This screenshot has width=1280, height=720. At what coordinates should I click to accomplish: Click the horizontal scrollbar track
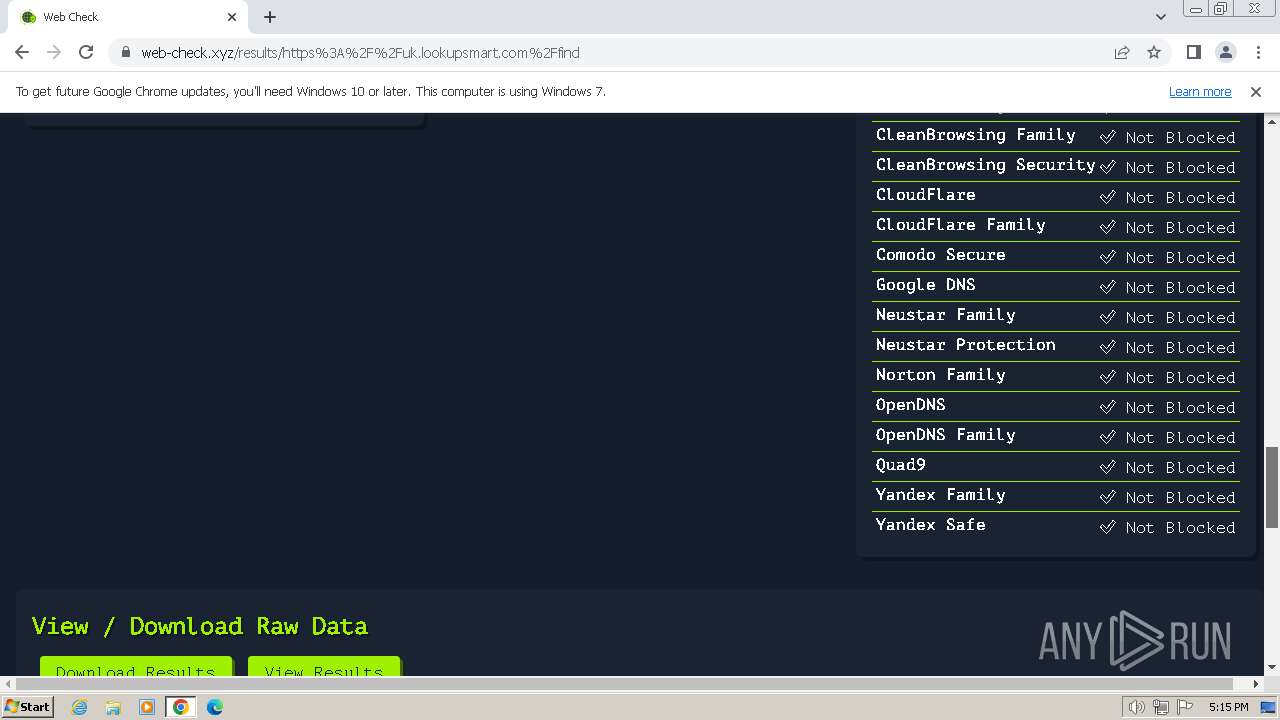pyautogui.click(x=632, y=684)
